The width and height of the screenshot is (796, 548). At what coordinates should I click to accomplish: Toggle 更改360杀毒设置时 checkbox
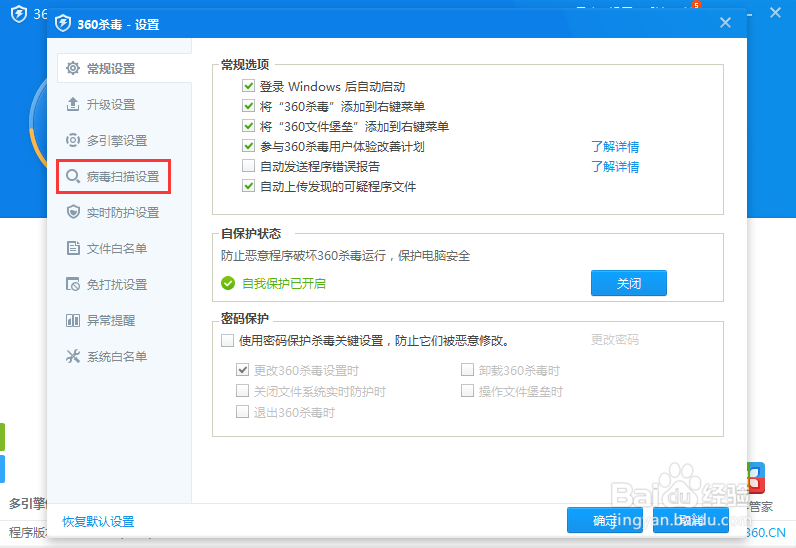point(242,370)
